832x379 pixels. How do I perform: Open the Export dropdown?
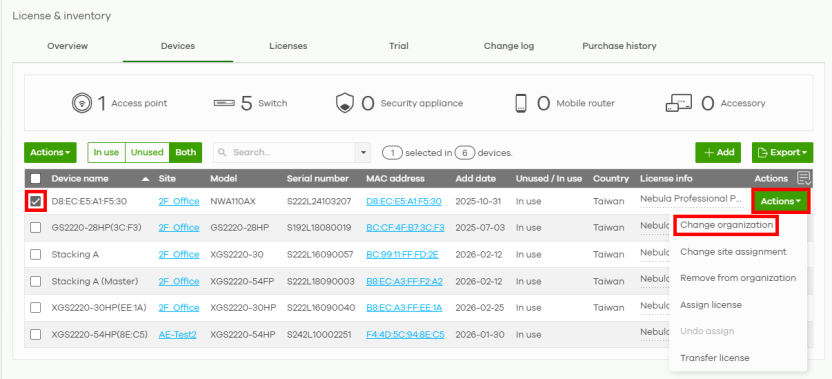click(783, 152)
